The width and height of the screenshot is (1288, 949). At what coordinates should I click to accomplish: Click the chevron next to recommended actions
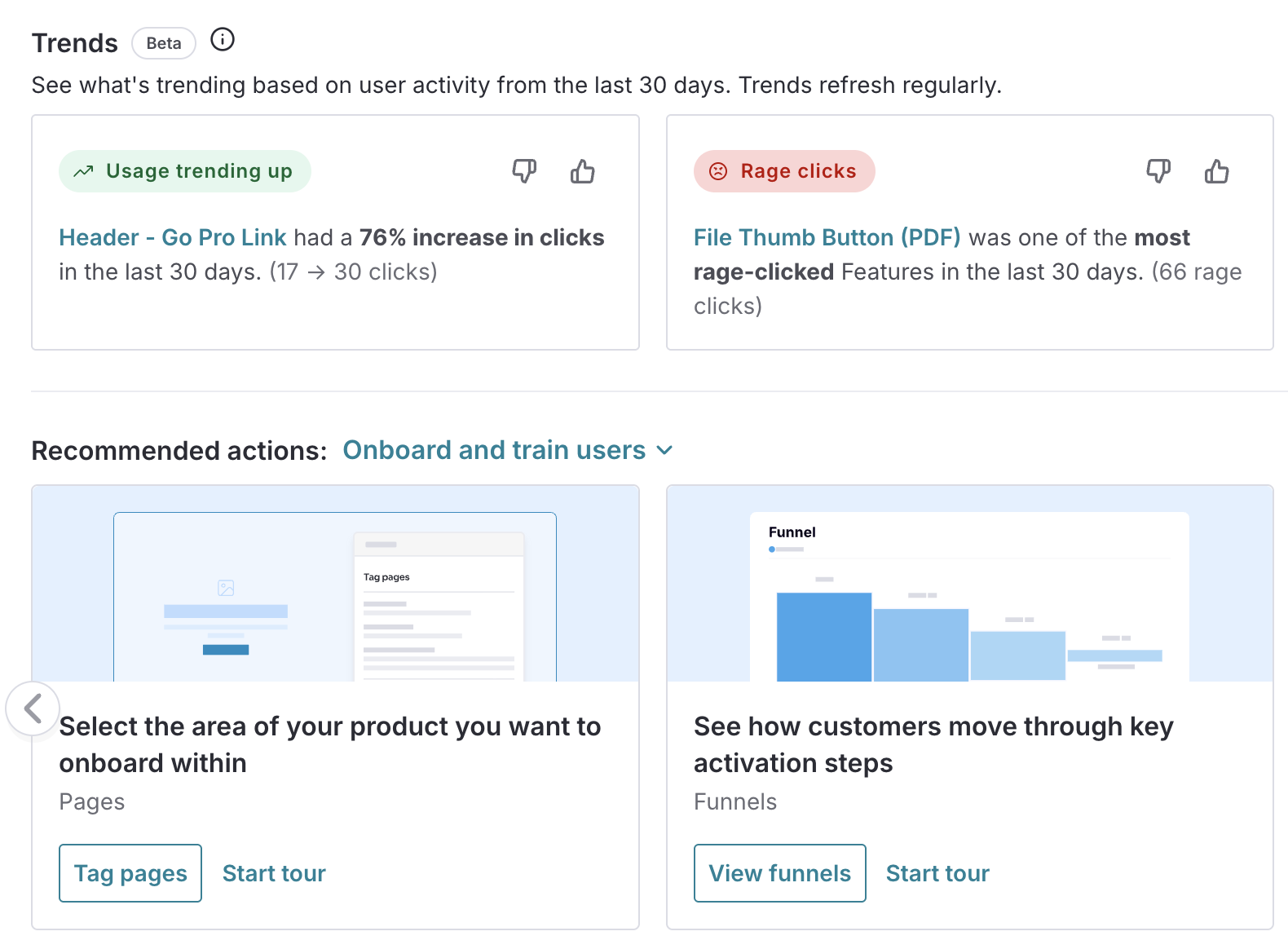pos(665,451)
